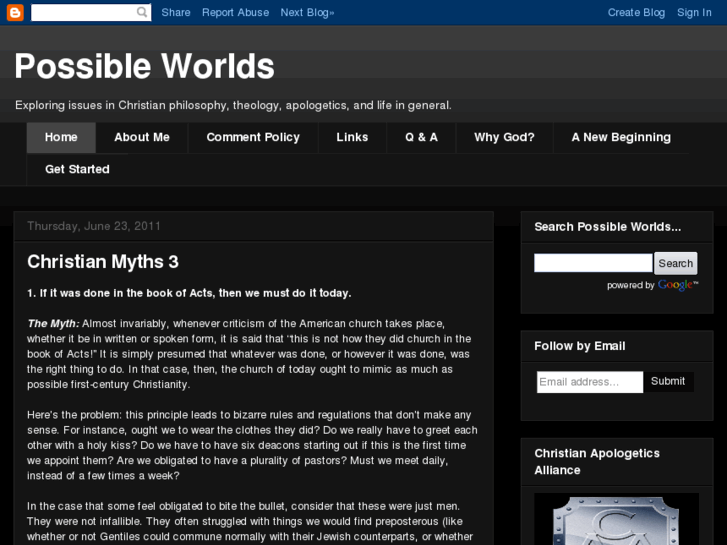Click inside the Search Possible Worlds field
The height and width of the screenshot is (545, 727).
tap(593, 263)
